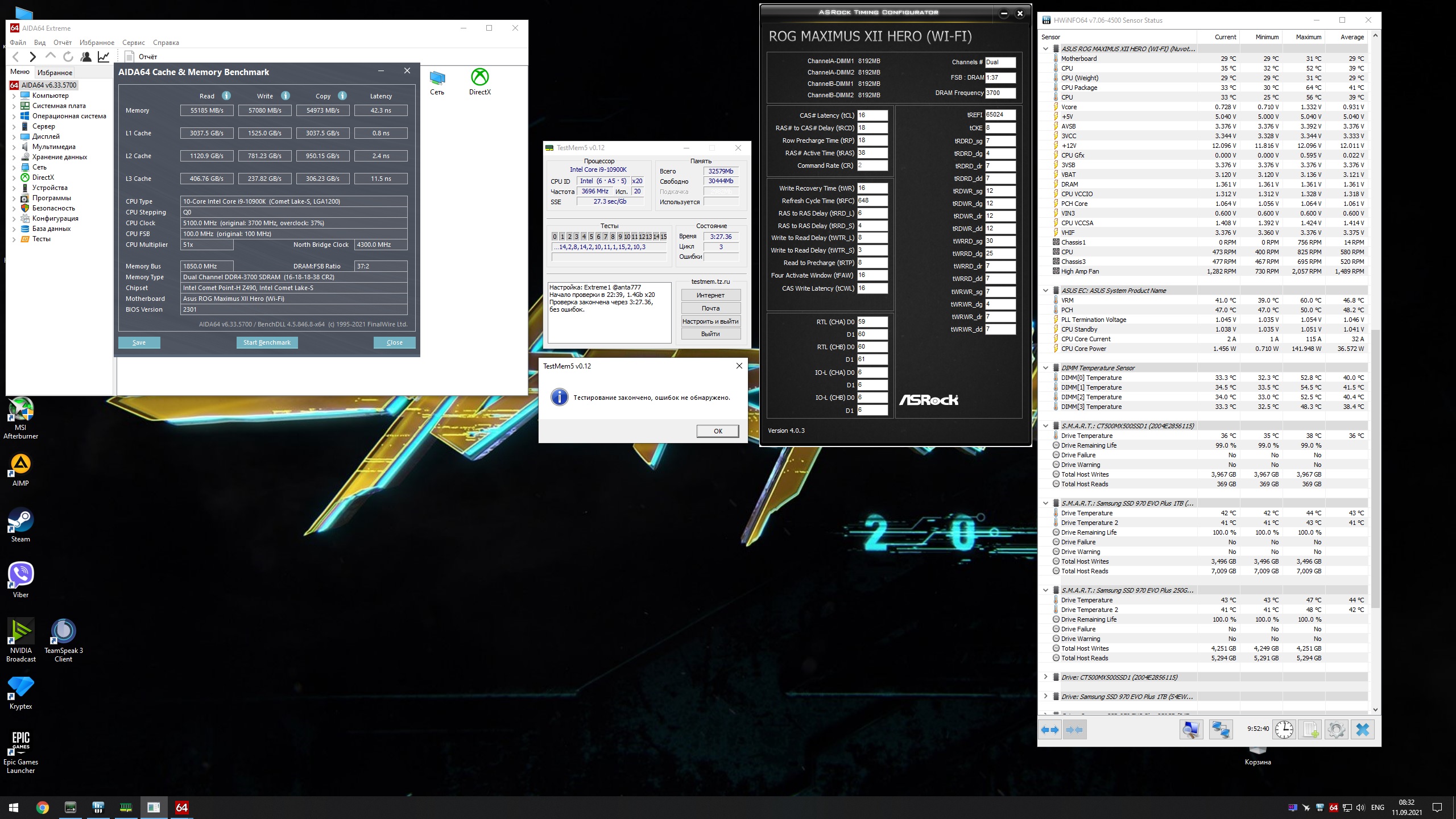This screenshot has width=1456, height=819.
Task: Collapse DIMM Temperature Sensor group
Action: (x=1045, y=368)
